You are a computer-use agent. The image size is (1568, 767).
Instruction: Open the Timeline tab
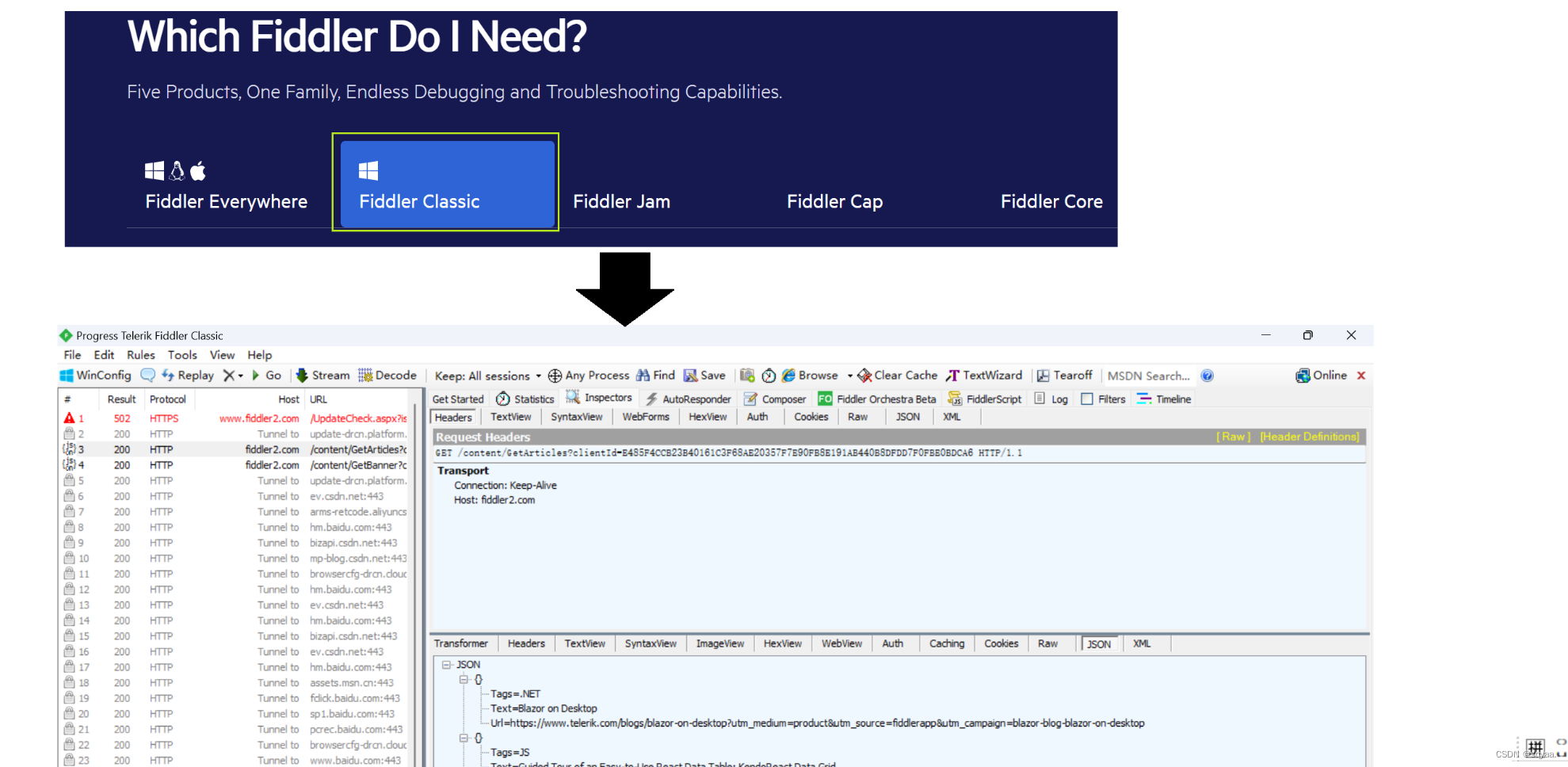pos(1164,399)
